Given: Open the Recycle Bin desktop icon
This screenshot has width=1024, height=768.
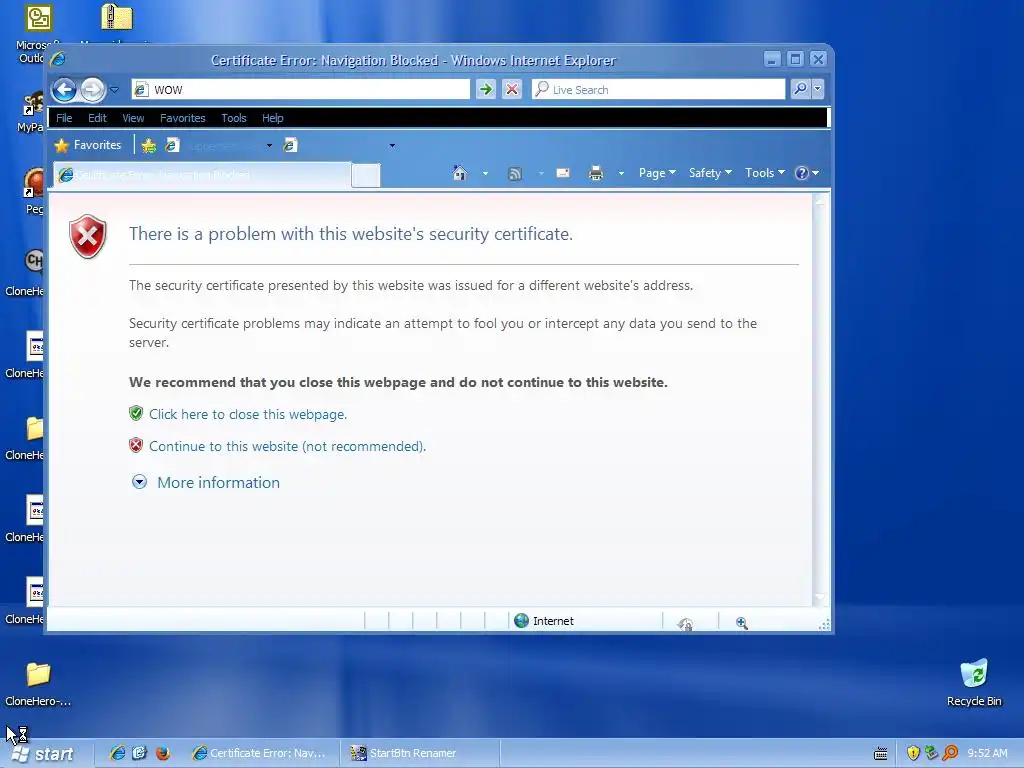Looking at the screenshot, I should (x=974, y=682).
